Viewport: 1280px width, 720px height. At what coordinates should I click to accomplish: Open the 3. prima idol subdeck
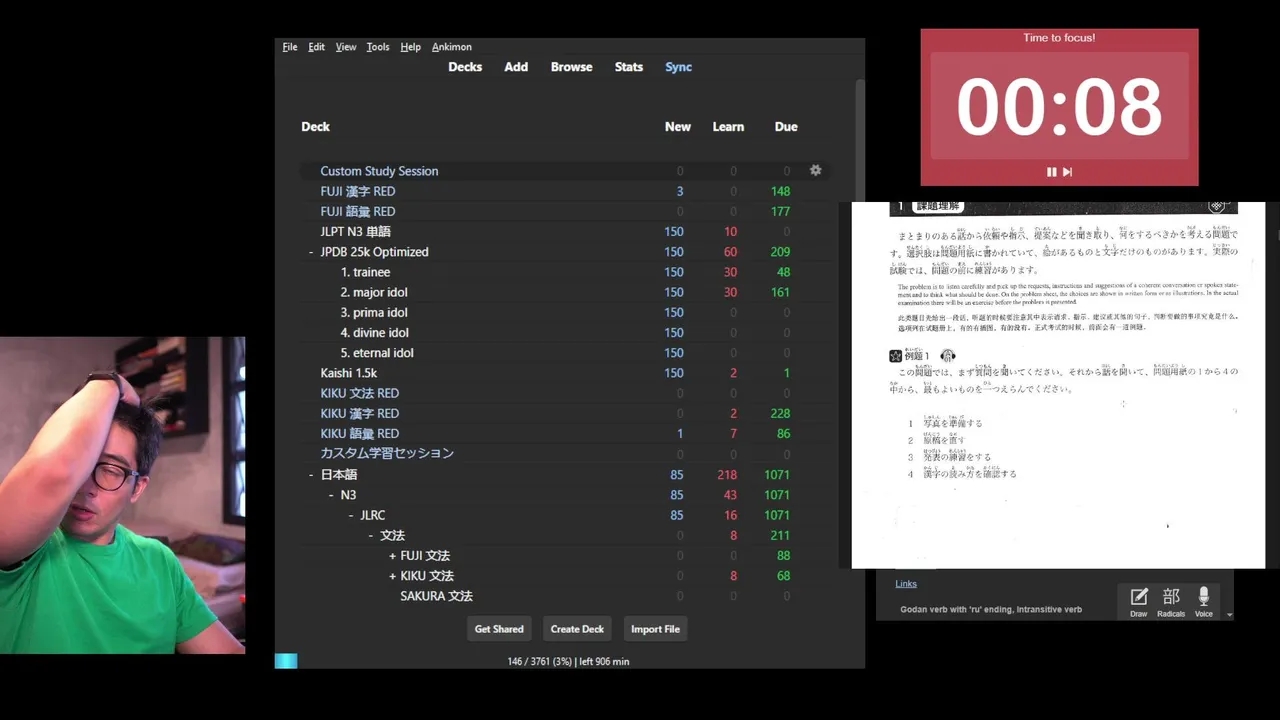[x=374, y=312]
